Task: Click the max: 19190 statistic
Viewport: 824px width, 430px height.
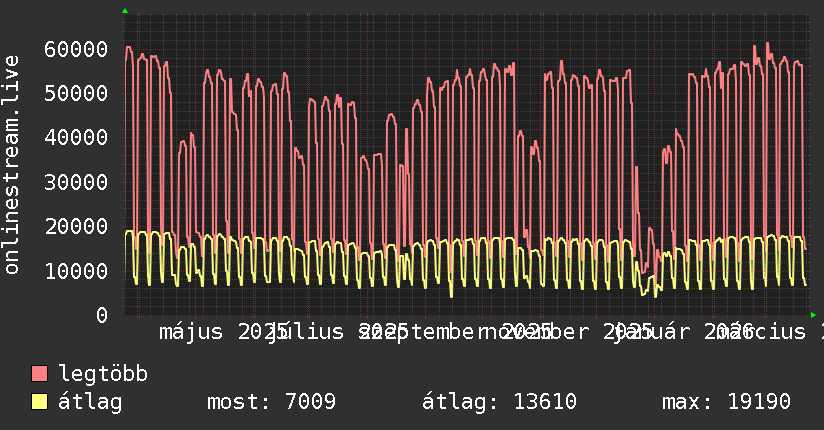Action: (726, 402)
